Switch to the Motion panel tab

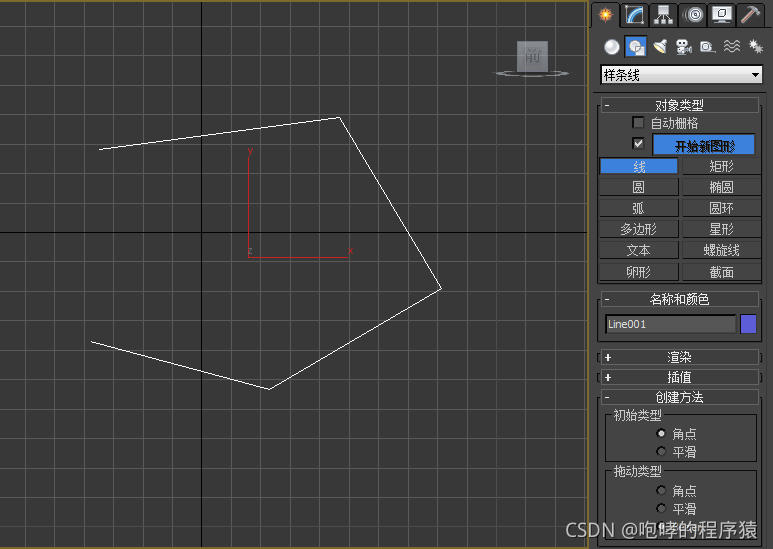(x=692, y=15)
